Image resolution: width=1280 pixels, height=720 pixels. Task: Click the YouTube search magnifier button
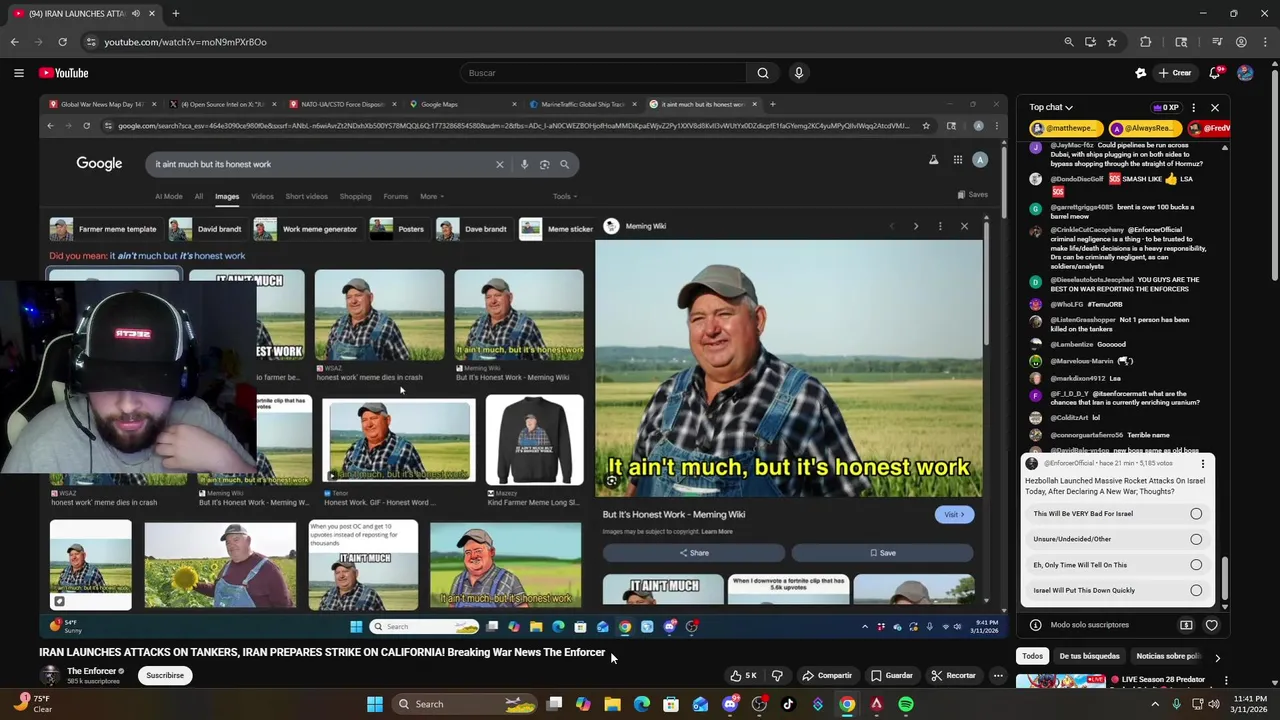click(x=763, y=73)
